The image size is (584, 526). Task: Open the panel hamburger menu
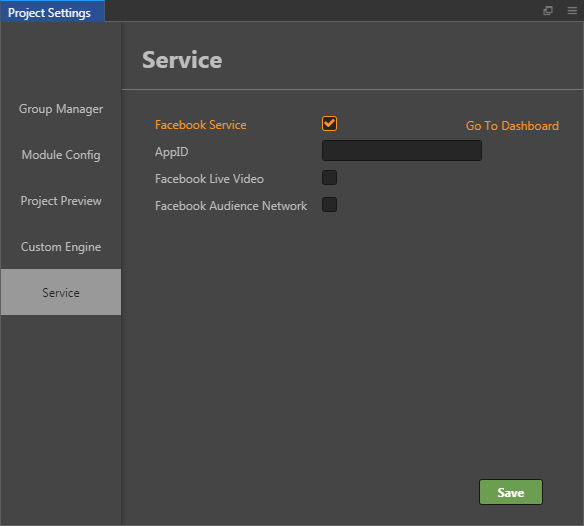click(x=572, y=10)
